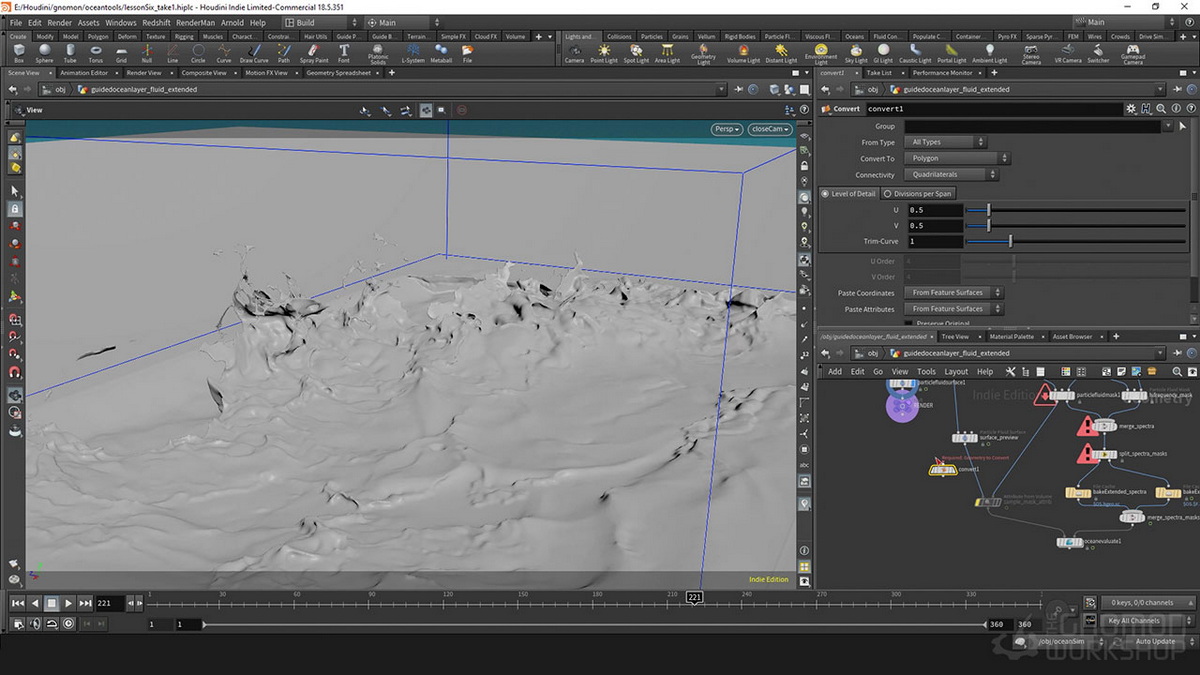This screenshot has width=1200, height=675.
Task: Create a Sky Light
Action: click(x=857, y=53)
